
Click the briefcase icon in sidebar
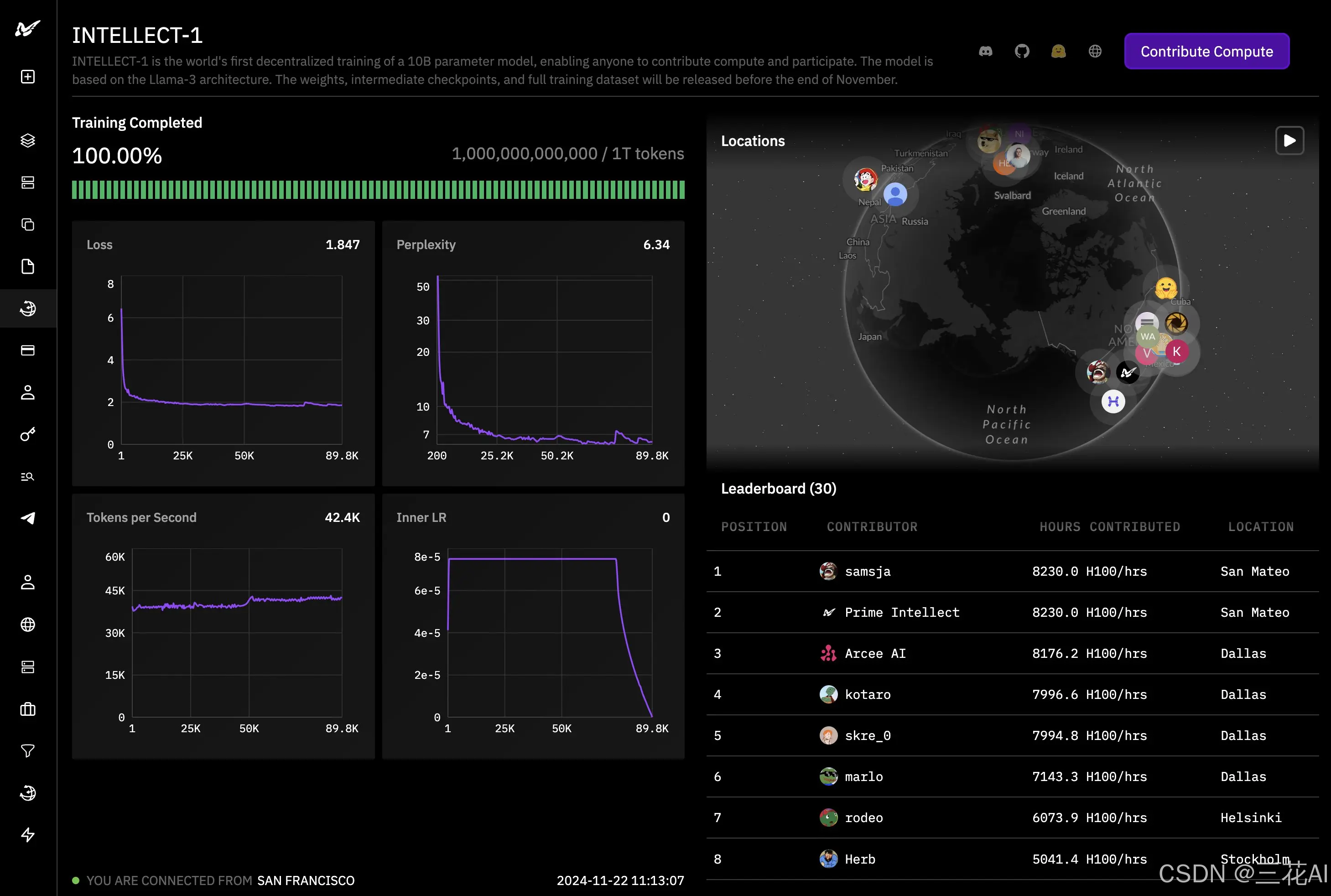coord(27,709)
